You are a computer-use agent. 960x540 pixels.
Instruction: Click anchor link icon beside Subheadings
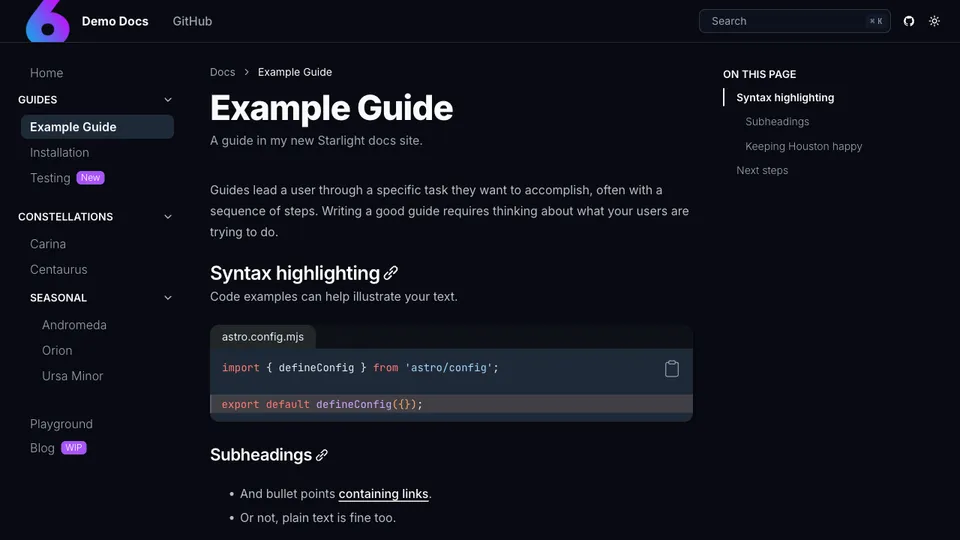pos(322,455)
